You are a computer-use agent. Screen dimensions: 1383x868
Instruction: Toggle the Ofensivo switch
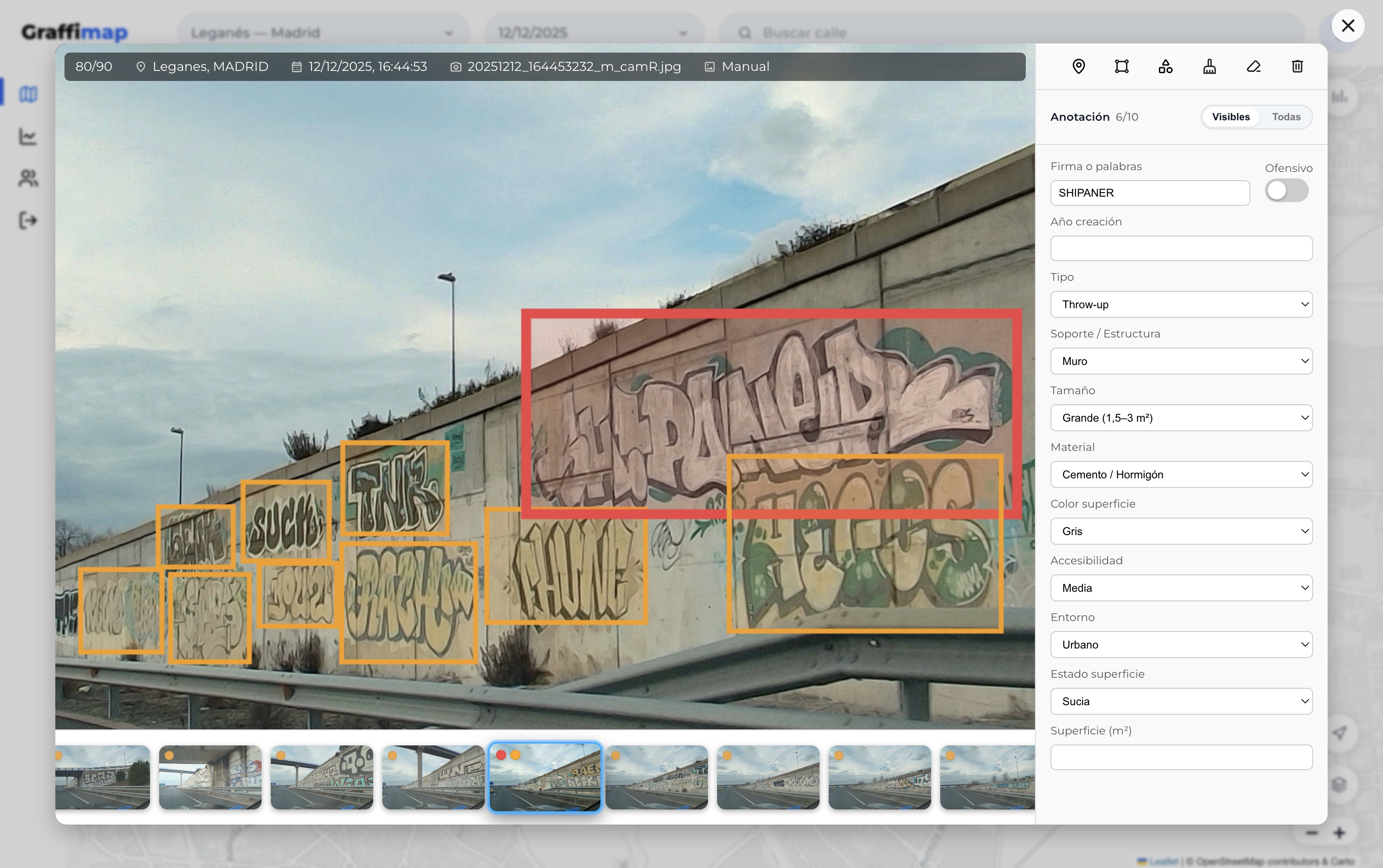pyautogui.click(x=1286, y=191)
